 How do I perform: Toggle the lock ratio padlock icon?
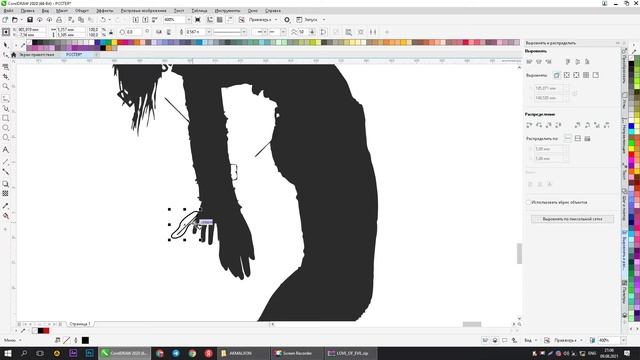coord(111,32)
